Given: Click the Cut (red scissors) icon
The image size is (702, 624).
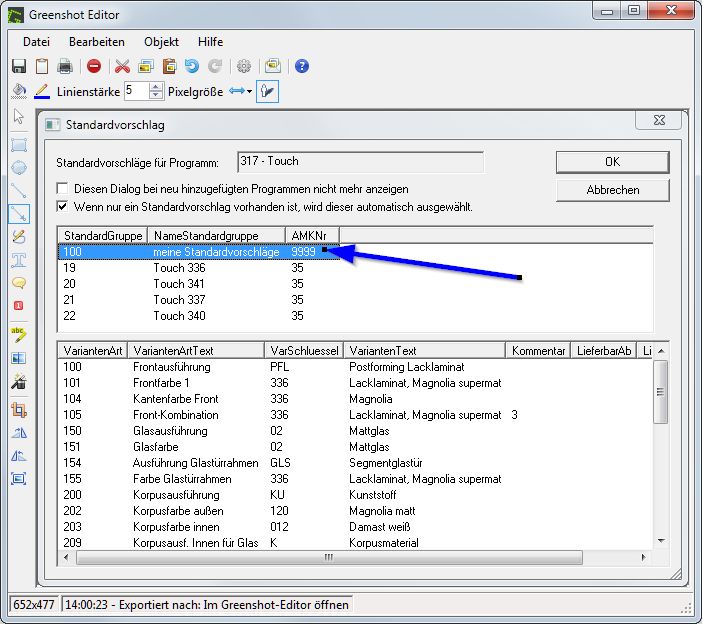Looking at the screenshot, I should [x=122, y=67].
